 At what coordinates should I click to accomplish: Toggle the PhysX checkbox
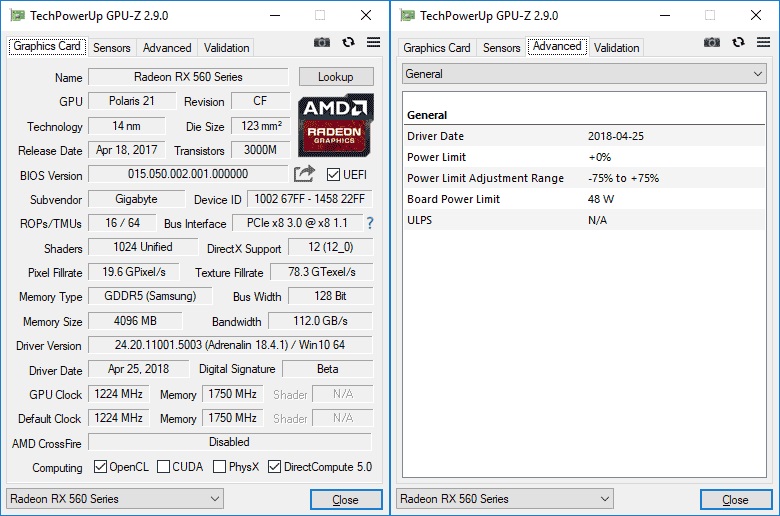(x=219, y=467)
